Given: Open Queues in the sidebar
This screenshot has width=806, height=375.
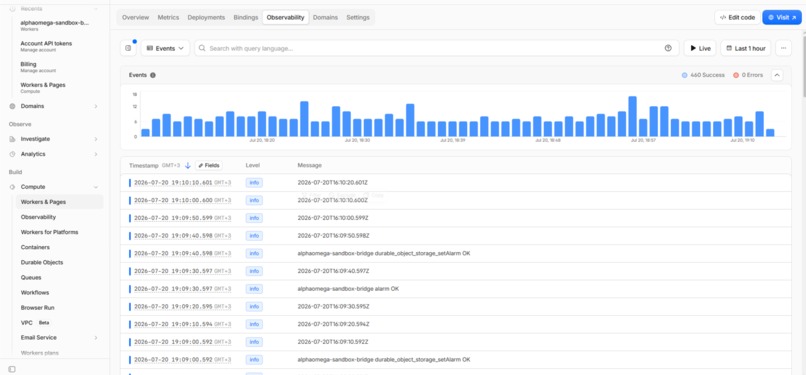Looking at the screenshot, I should [x=31, y=277].
